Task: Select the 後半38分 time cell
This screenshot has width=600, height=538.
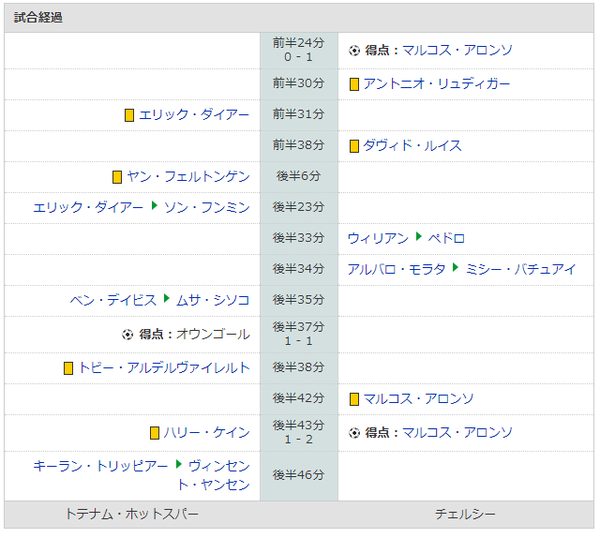Action: tap(298, 368)
